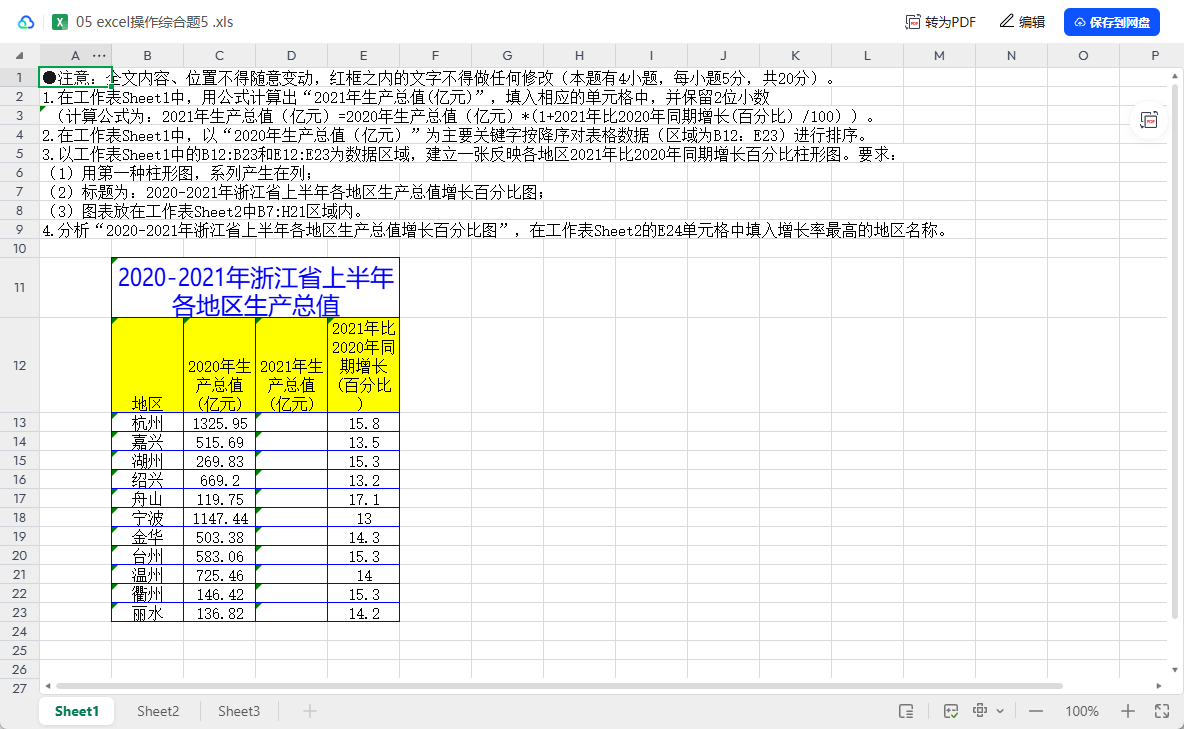Screen dimensions: 1184x729
Task: Open the new sheet plus control beside Sheet3
Action: (x=309, y=711)
